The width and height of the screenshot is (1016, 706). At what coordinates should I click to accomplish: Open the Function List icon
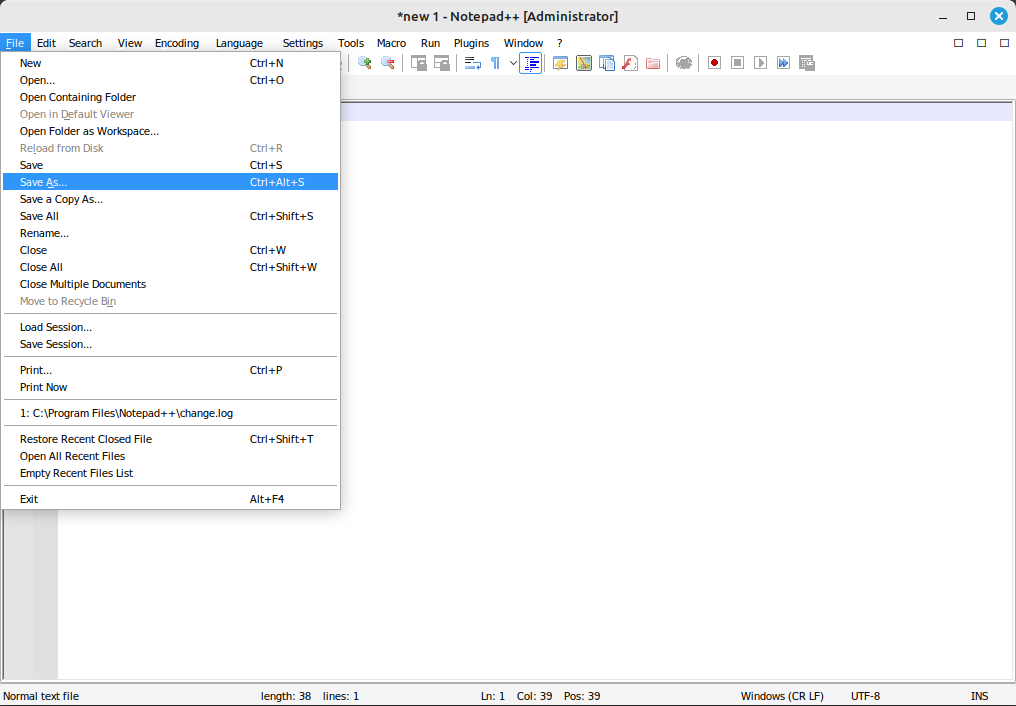coord(630,63)
